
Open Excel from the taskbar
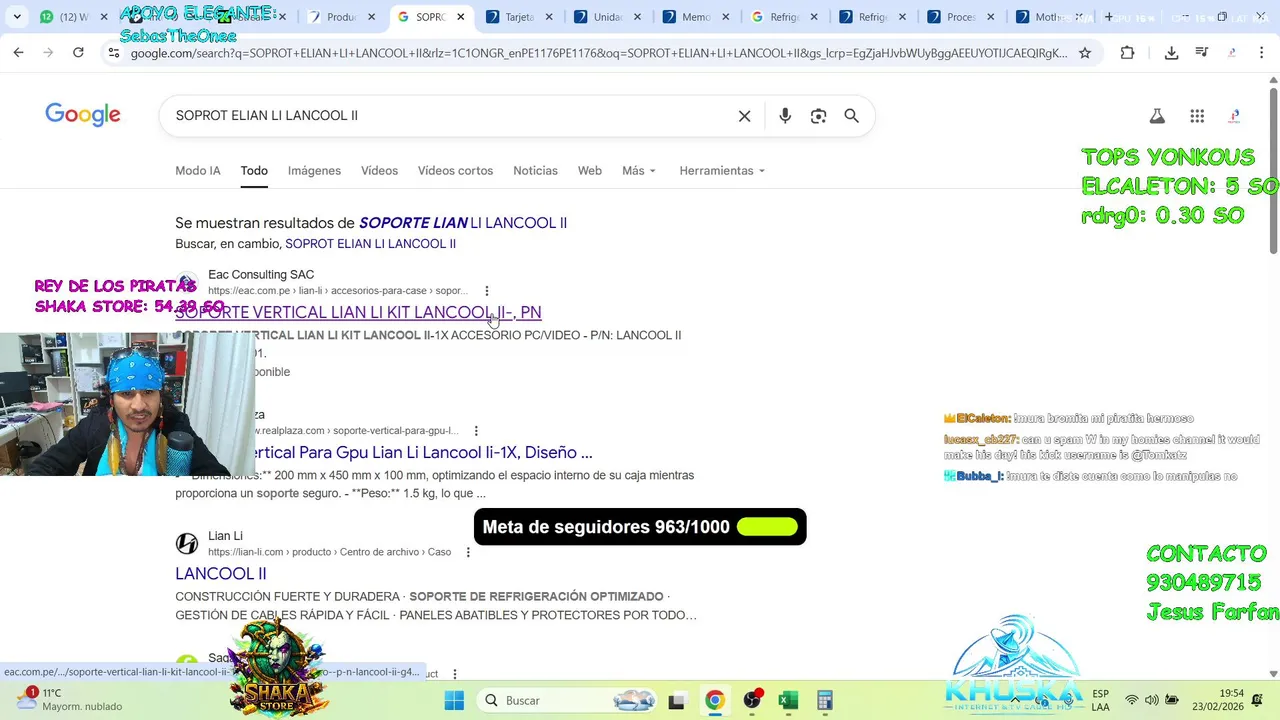point(788,700)
